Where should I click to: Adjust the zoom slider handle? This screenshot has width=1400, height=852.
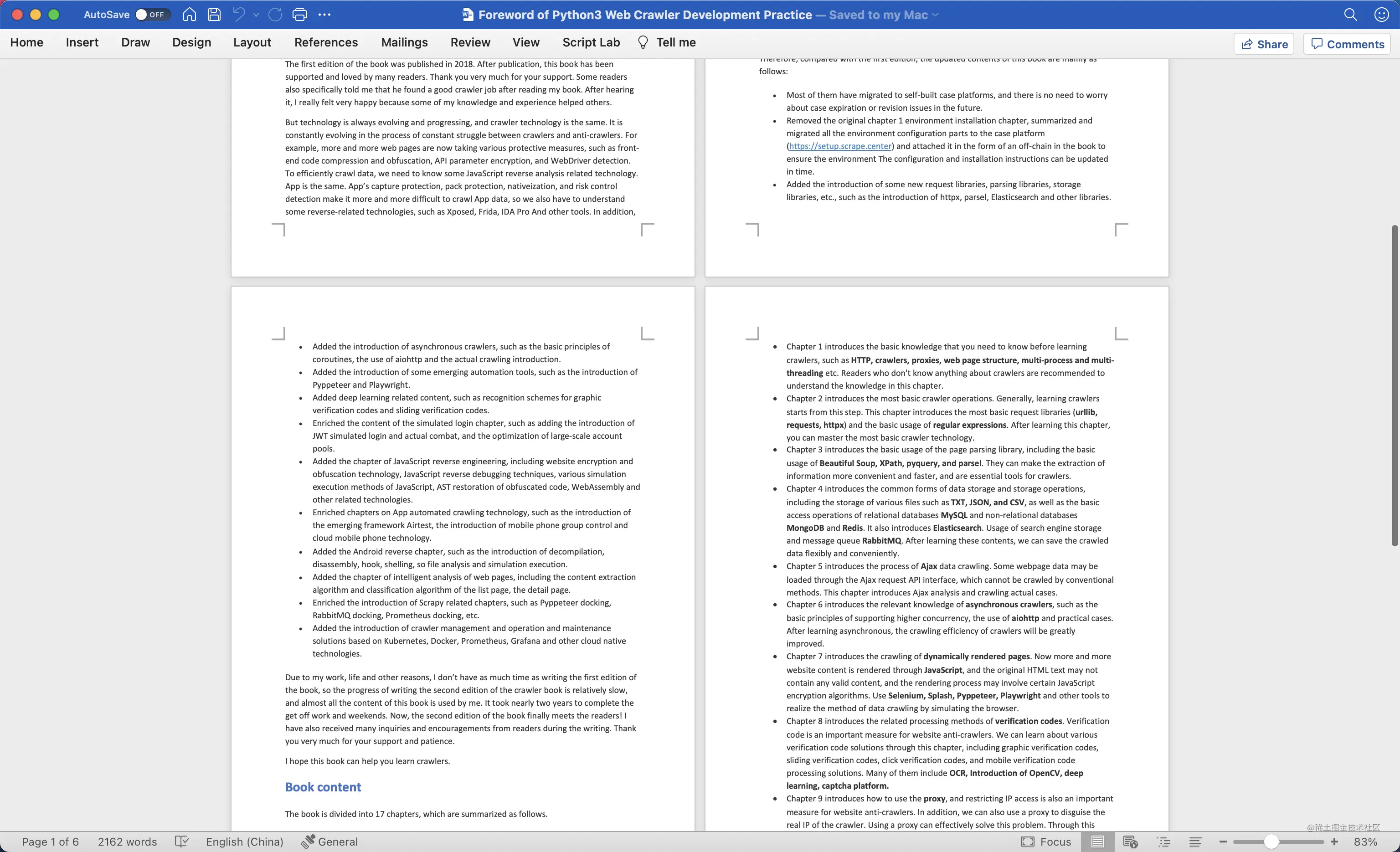1271,842
